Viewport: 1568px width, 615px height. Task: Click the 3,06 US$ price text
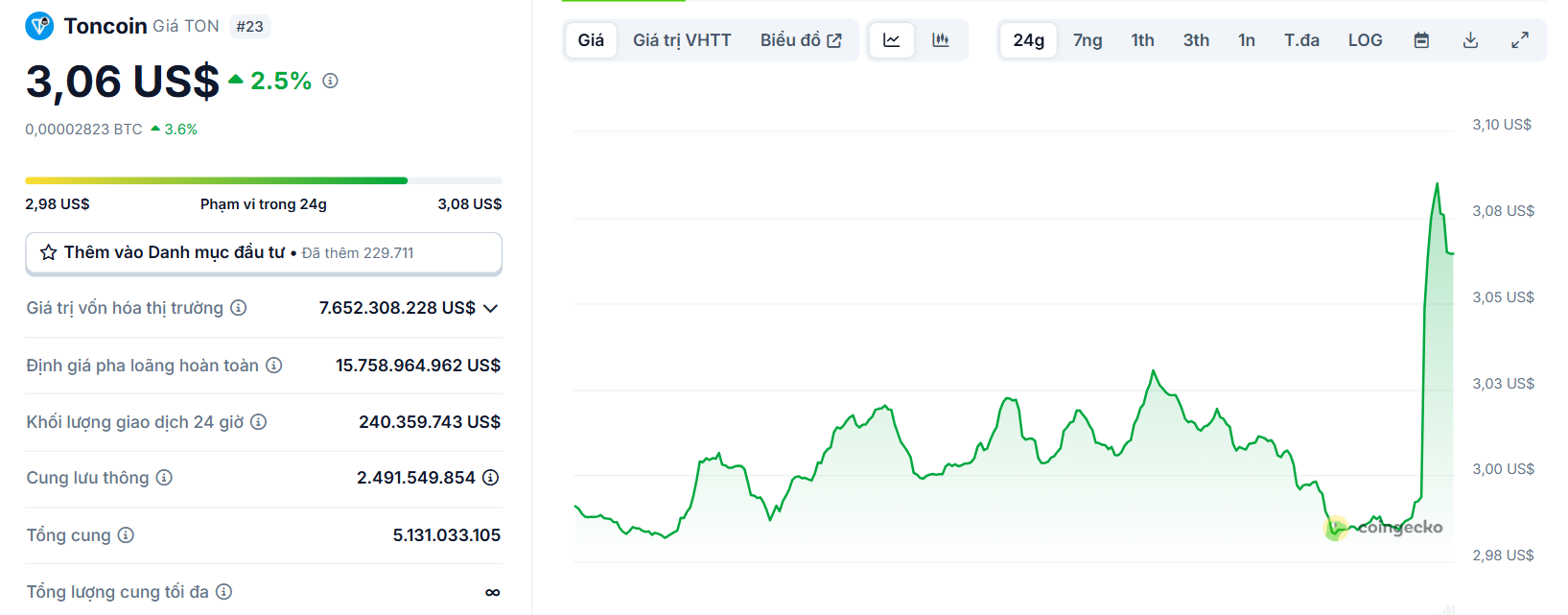click(123, 82)
